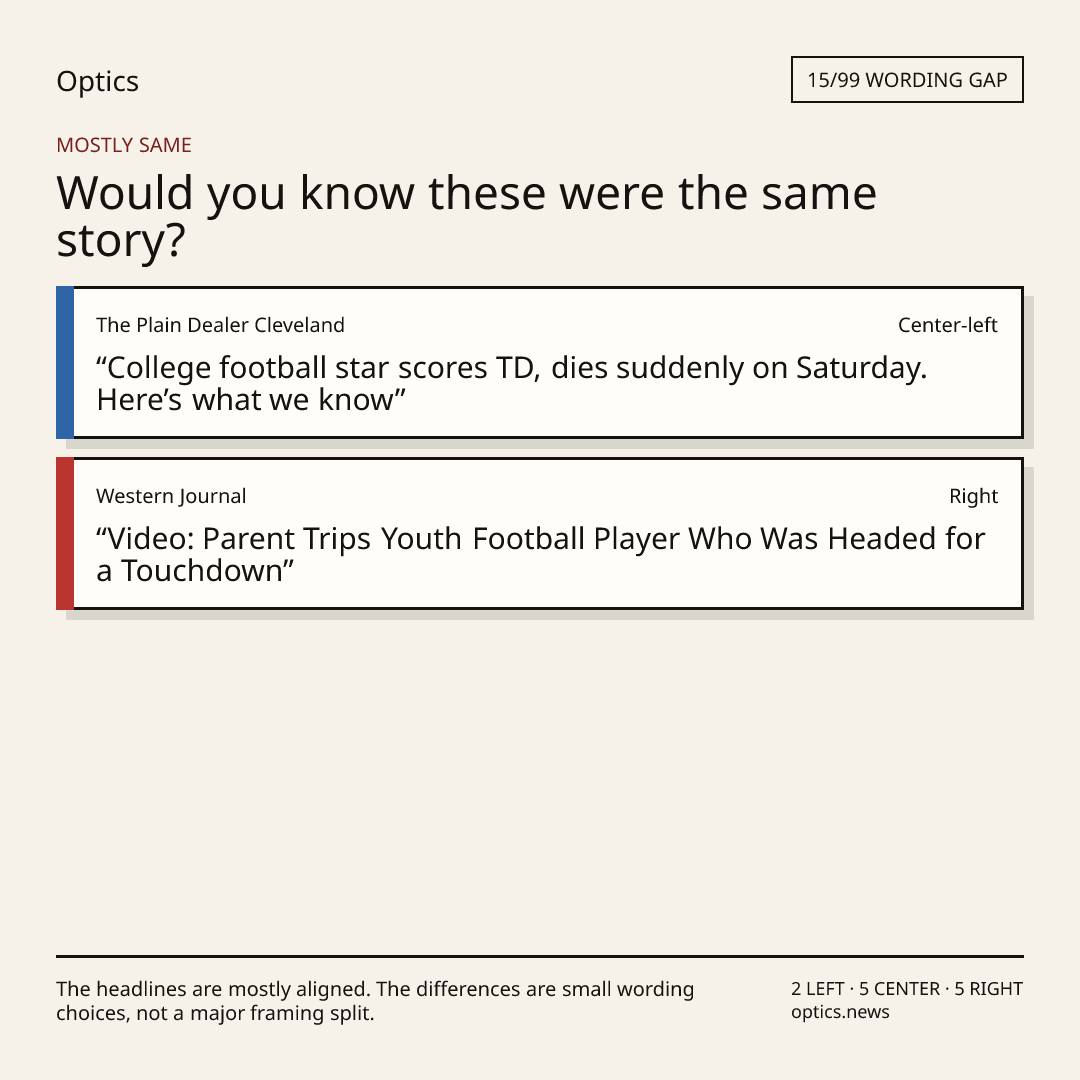Click the horizontal divider above footer
Image resolution: width=1080 pixels, height=1080 pixels.
(x=540, y=956)
